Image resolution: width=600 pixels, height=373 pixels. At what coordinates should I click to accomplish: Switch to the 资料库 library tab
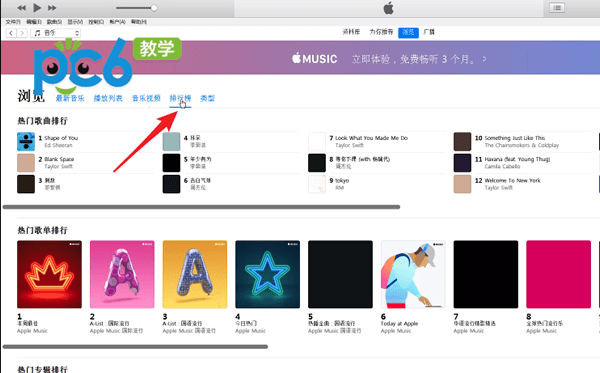[351, 32]
